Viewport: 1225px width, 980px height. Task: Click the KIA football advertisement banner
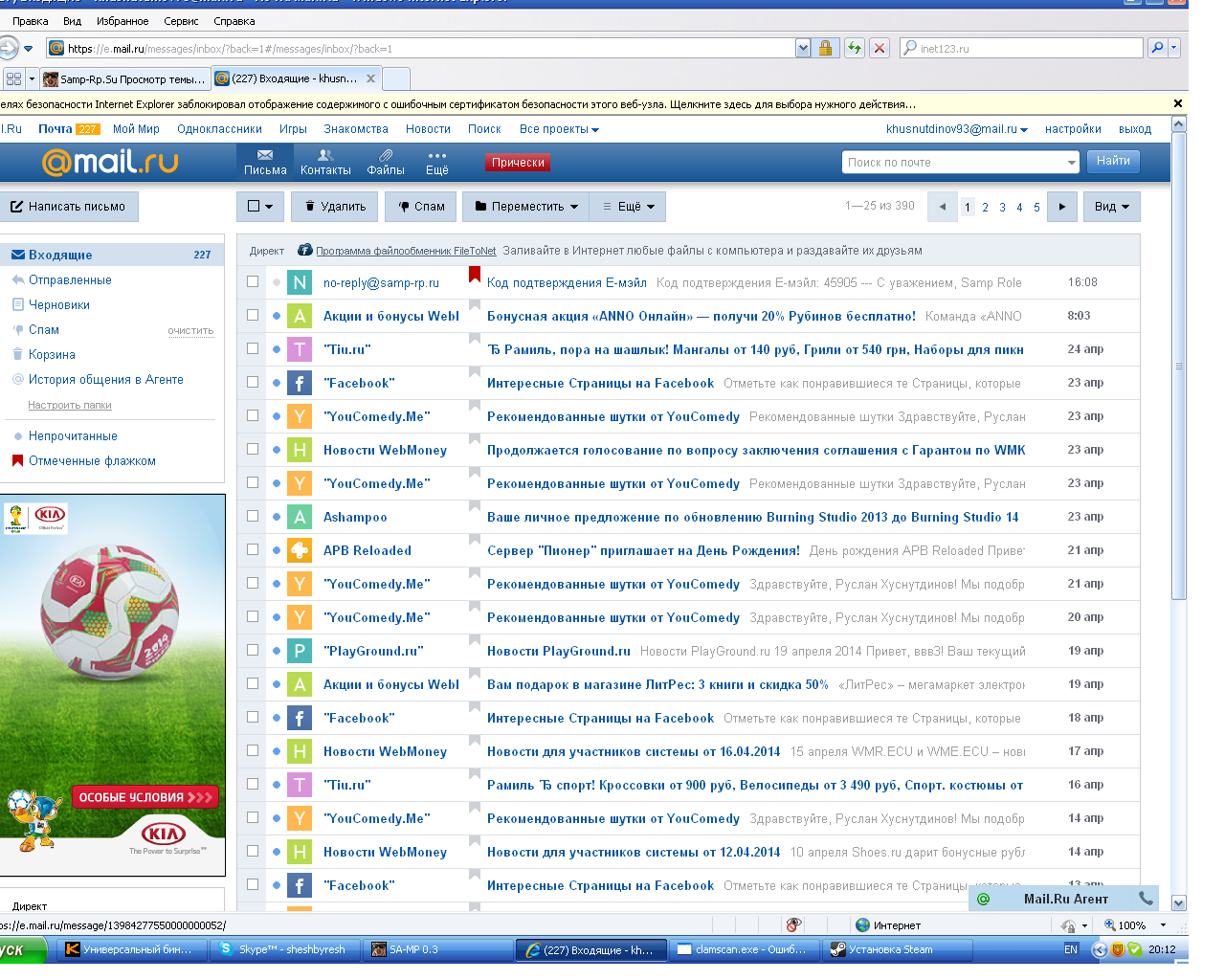pyautogui.click(x=113, y=684)
